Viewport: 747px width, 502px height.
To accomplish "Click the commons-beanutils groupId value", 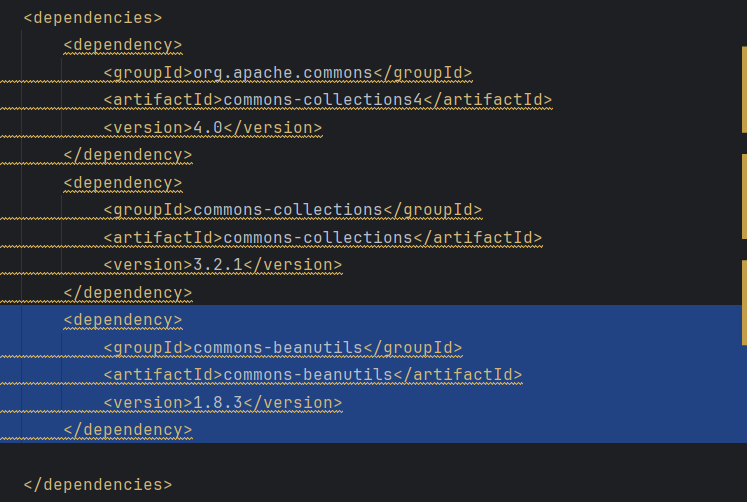I will click(x=277, y=347).
